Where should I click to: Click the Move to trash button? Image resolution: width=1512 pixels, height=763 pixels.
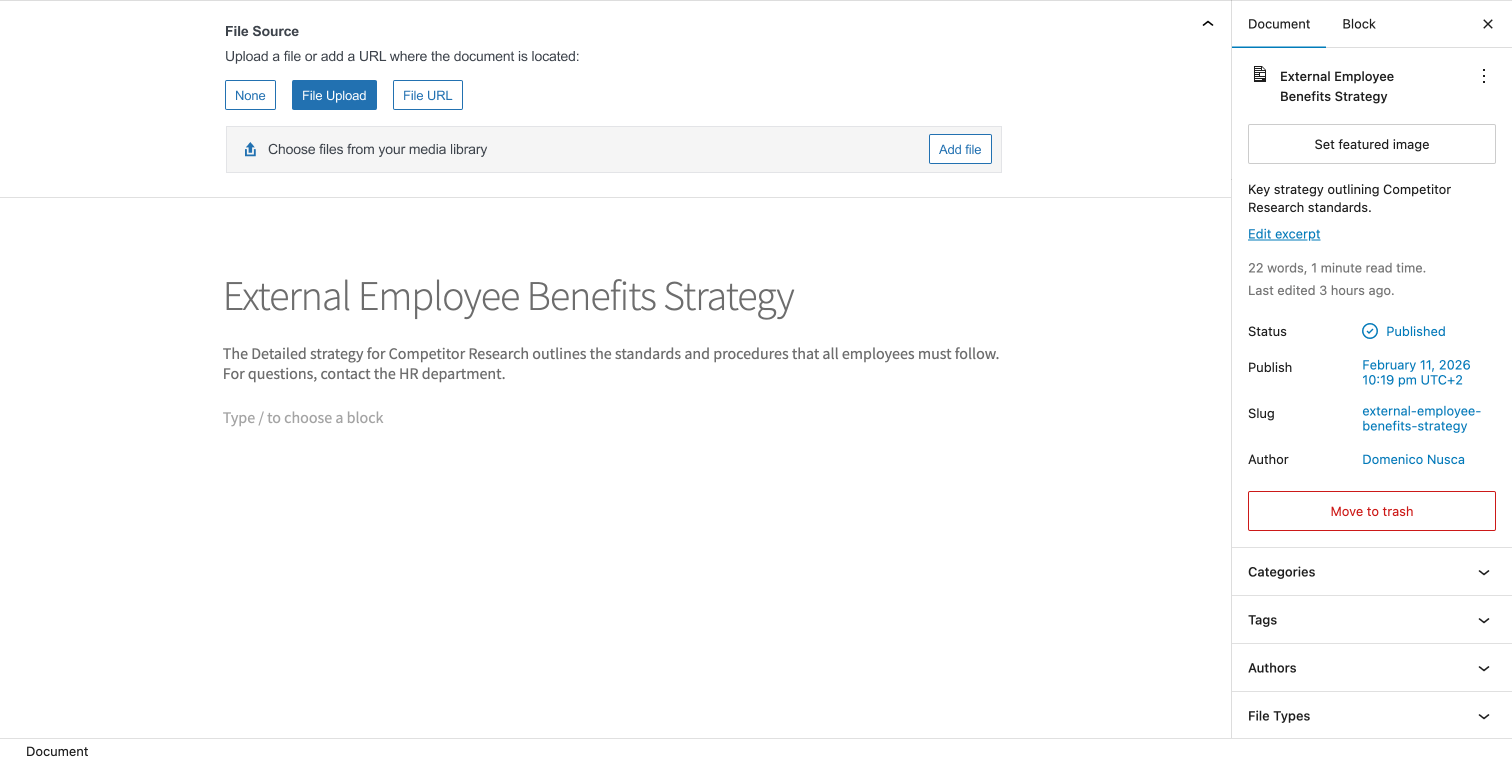(1371, 511)
